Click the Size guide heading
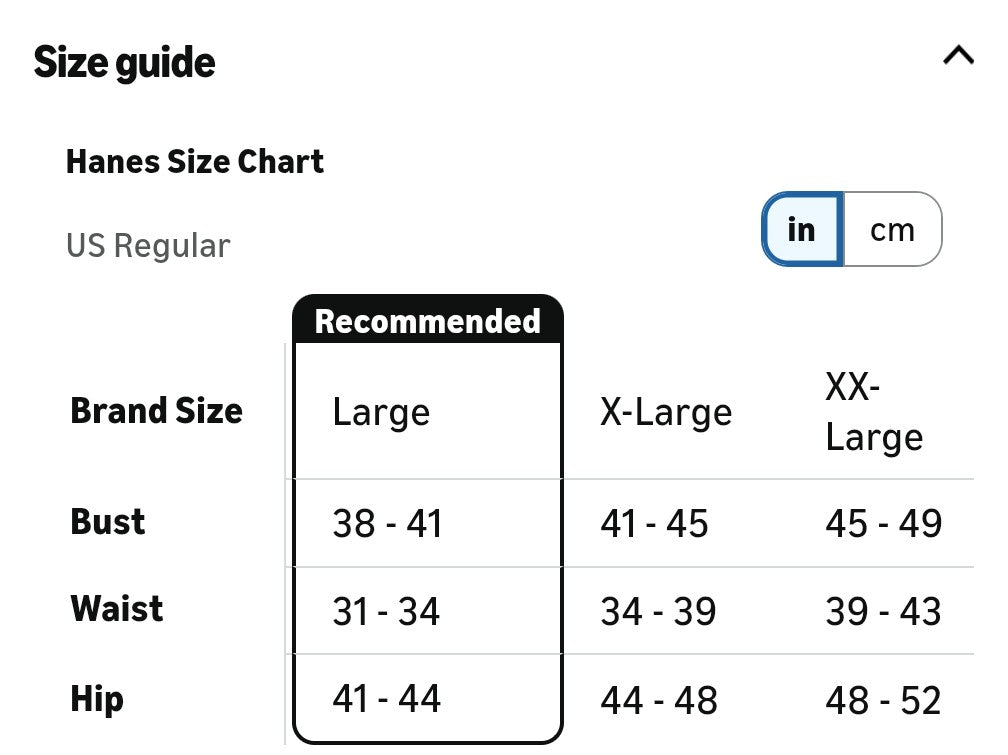1008x755 pixels. pos(125,63)
